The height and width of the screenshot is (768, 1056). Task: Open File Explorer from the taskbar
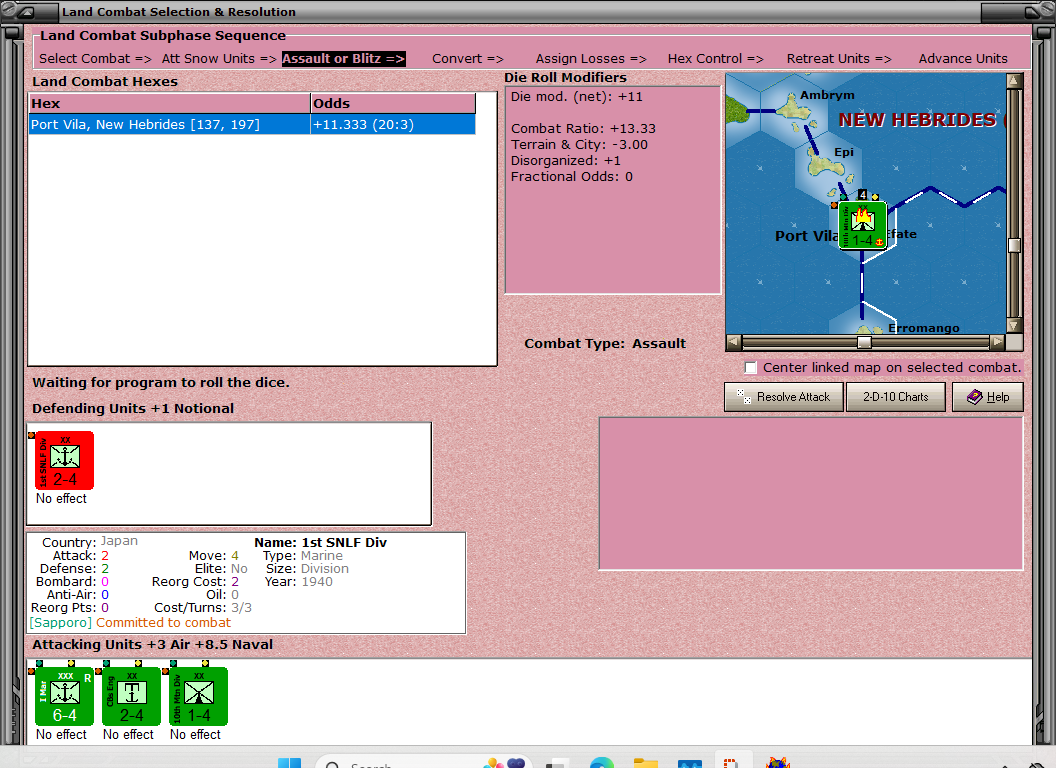645,763
